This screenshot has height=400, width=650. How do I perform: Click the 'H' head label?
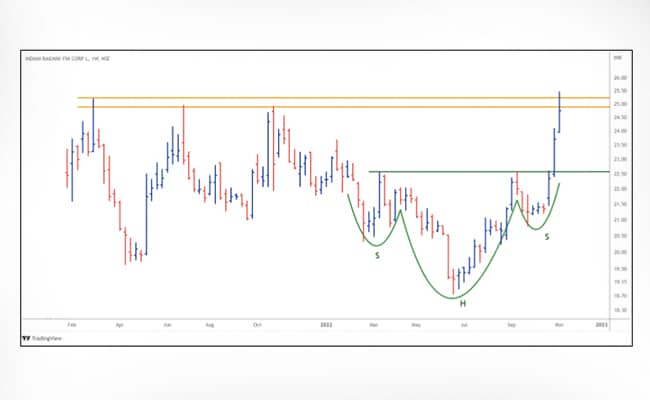462,303
